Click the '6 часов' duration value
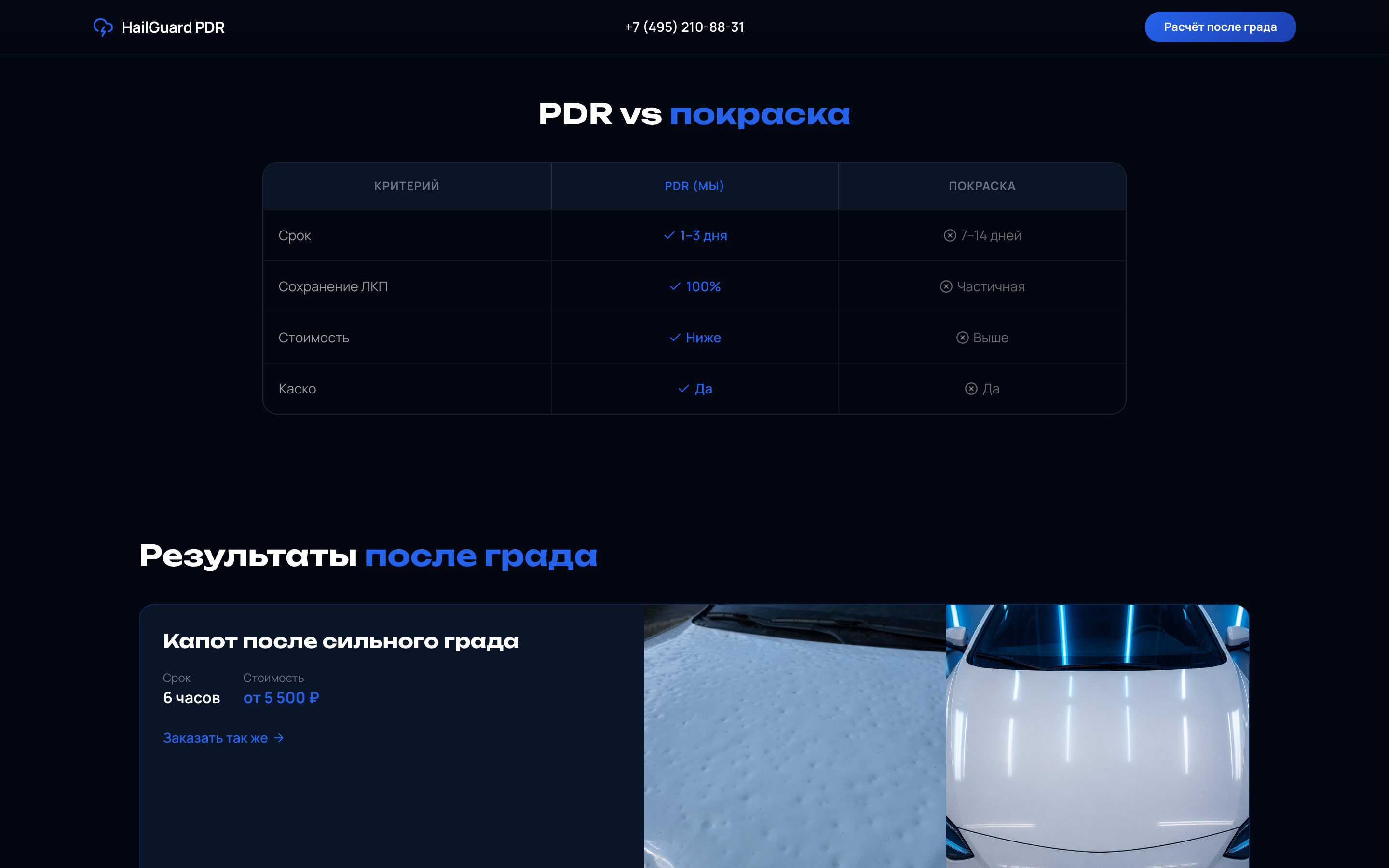Image resolution: width=1389 pixels, height=868 pixels. 191,697
